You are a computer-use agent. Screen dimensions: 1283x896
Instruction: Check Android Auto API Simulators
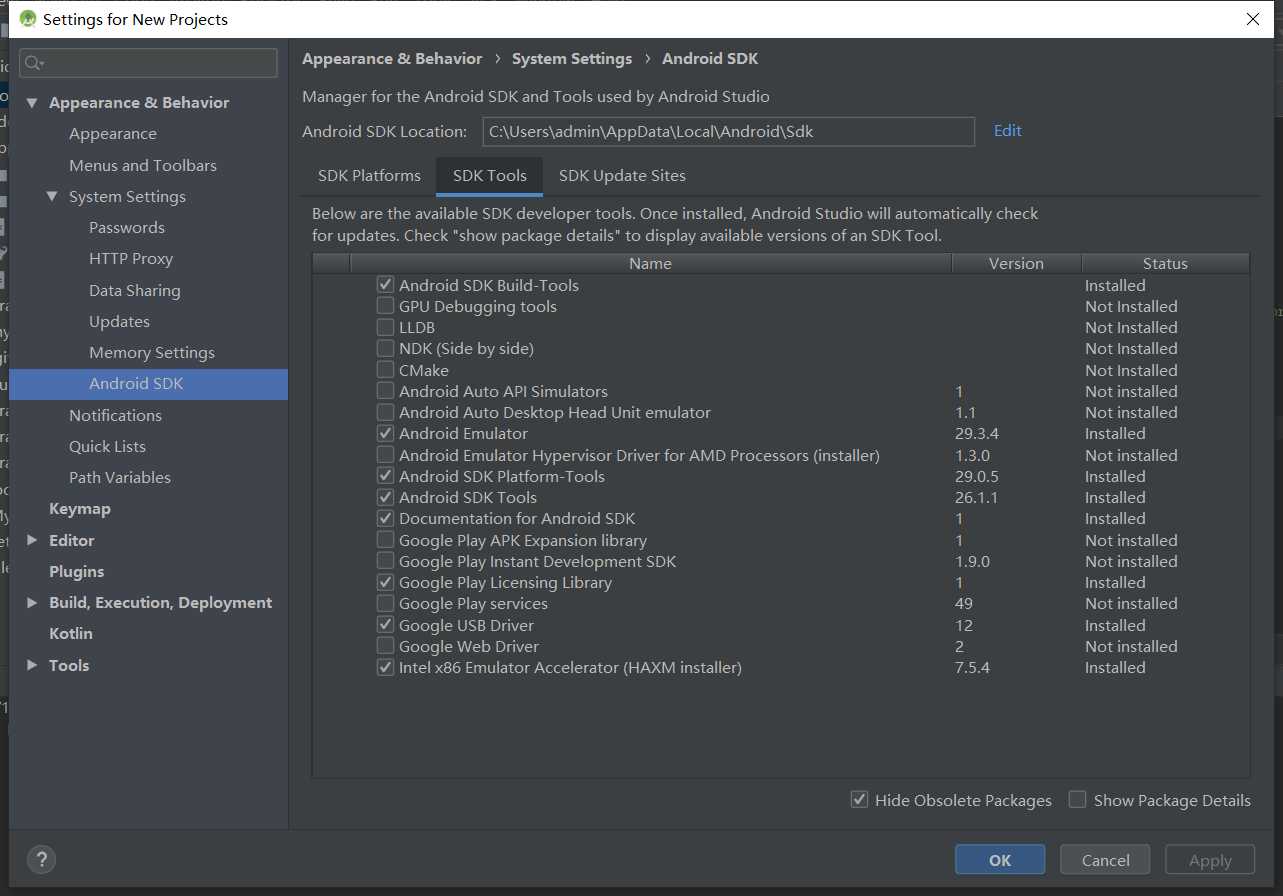coord(385,391)
